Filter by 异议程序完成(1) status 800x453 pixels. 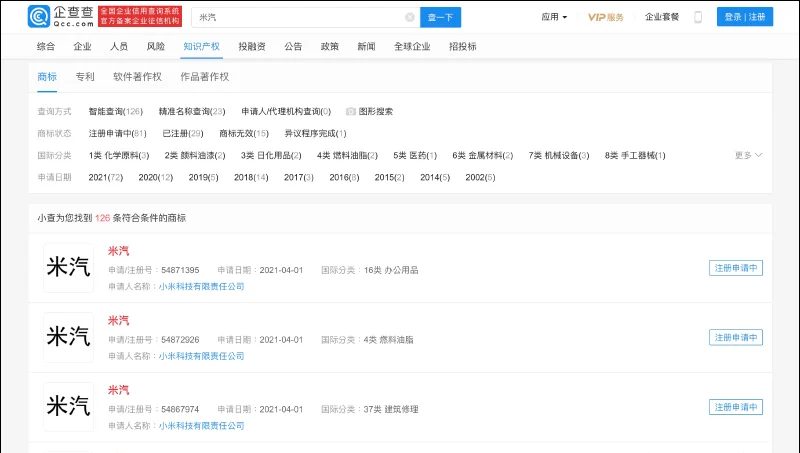[x=315, y=133]
